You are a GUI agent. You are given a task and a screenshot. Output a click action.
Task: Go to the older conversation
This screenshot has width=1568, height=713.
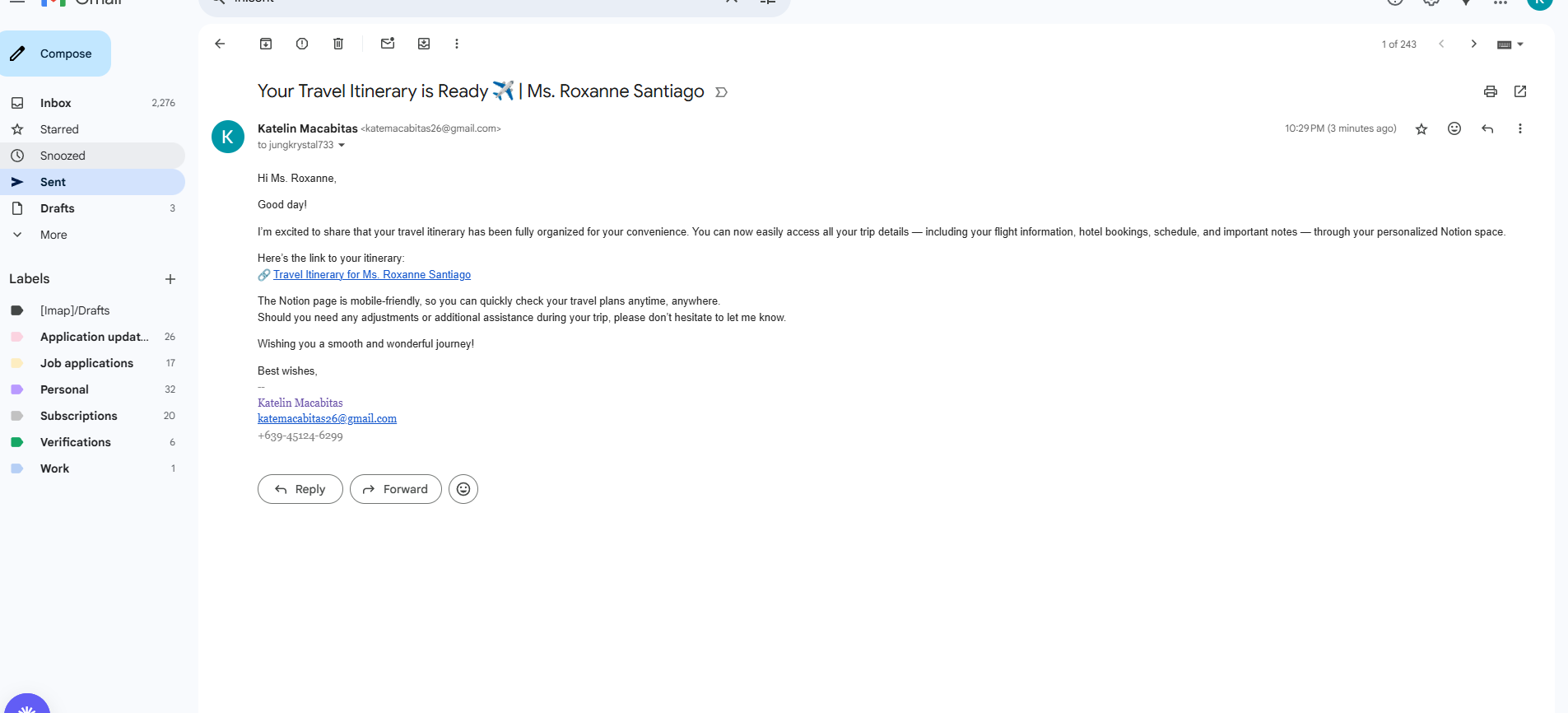click(1474, 44)
